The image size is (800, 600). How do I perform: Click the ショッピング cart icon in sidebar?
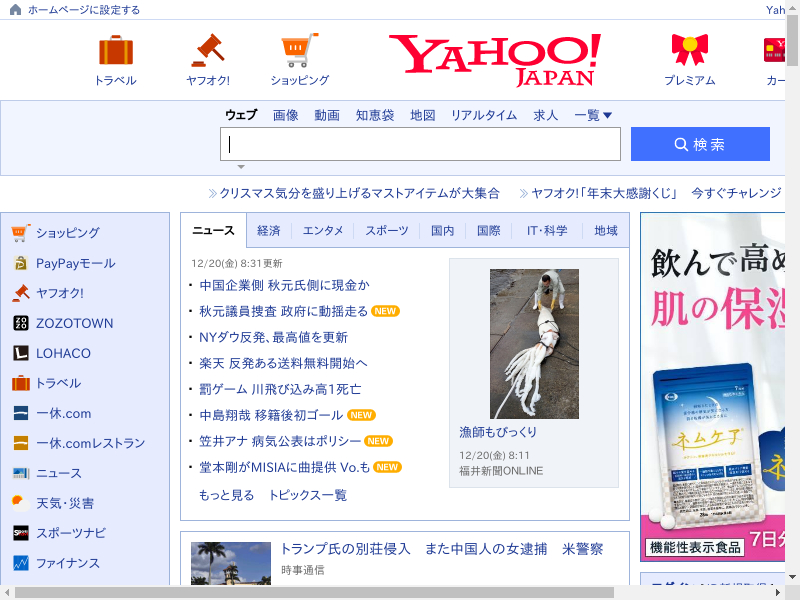(20, 233)
